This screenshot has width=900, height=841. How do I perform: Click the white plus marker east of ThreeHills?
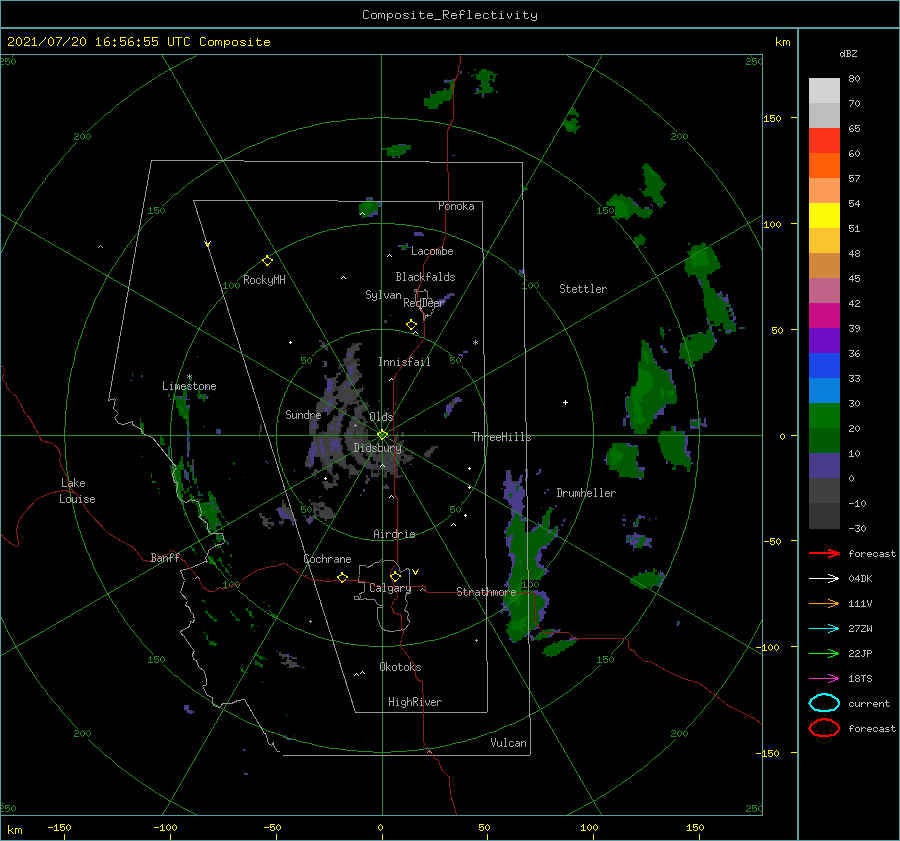tap(565, 402)
